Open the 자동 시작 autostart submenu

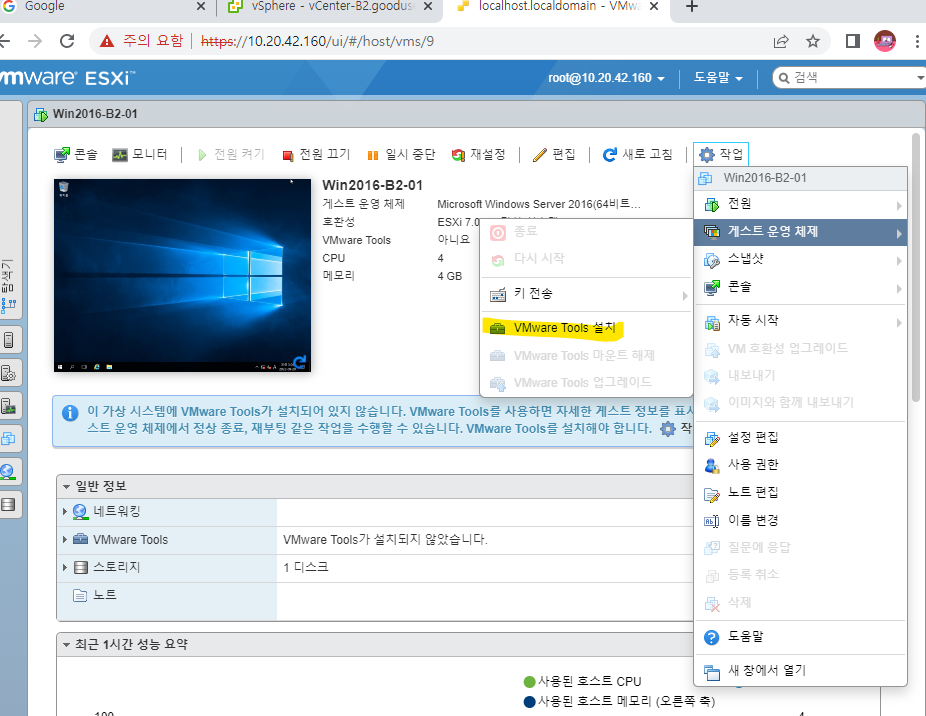[x=800, y=321]
